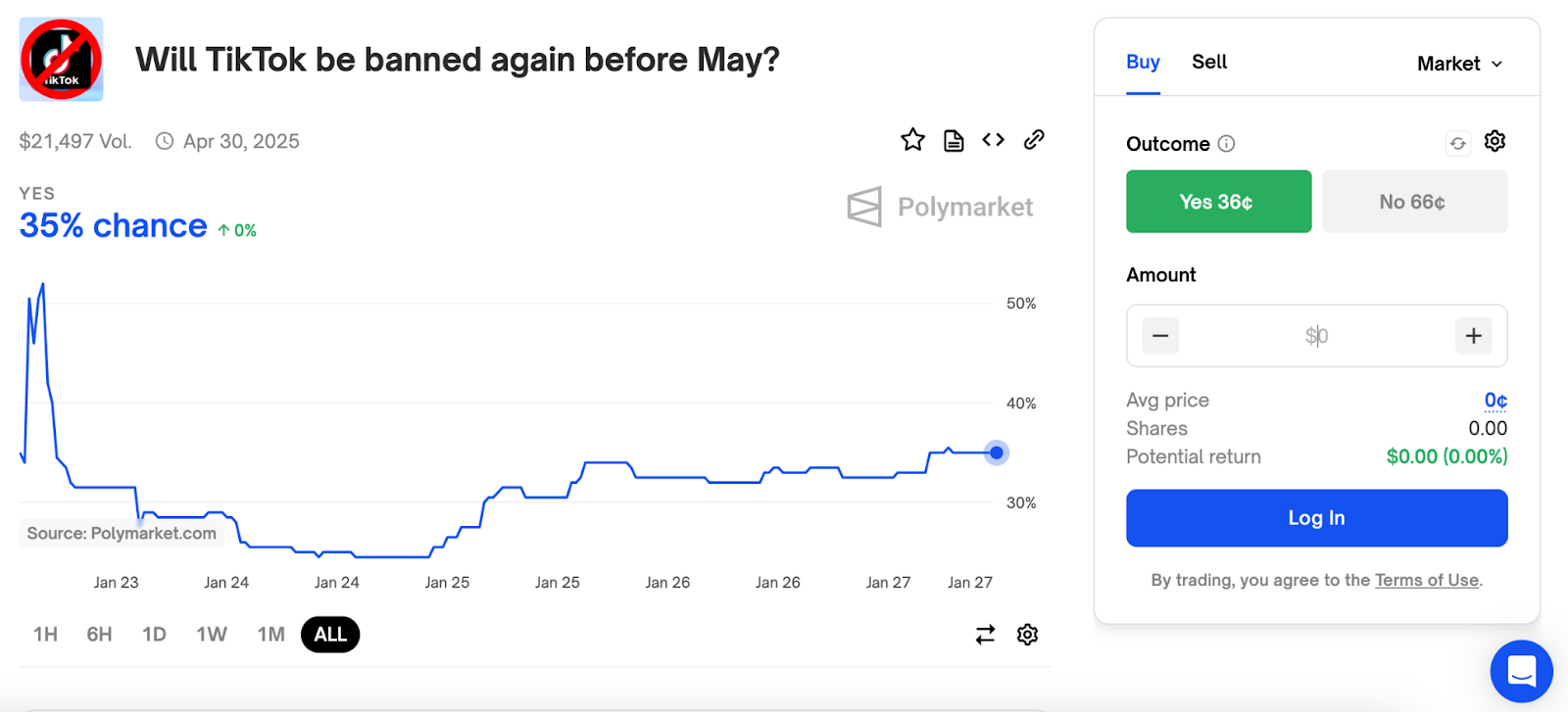Switch chart range to 1W
1568x712 pixels.
(212, 635)
